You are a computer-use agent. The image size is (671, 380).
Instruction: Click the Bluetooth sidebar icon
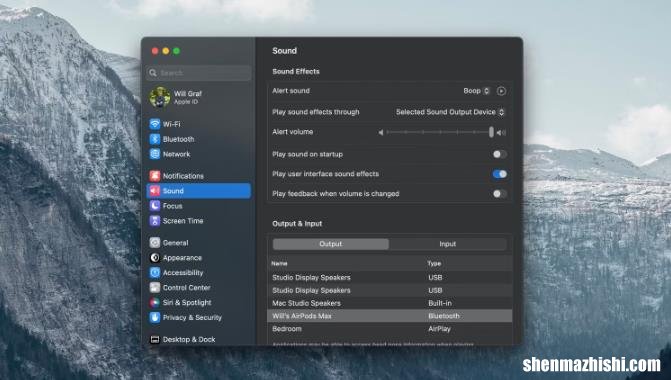tap(155, 139)
